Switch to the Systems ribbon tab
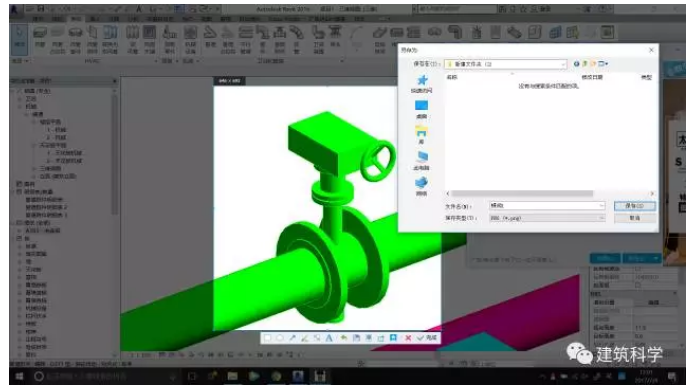Image resolution: width=693 pixels, height=387 pixels. pos(76,19)
